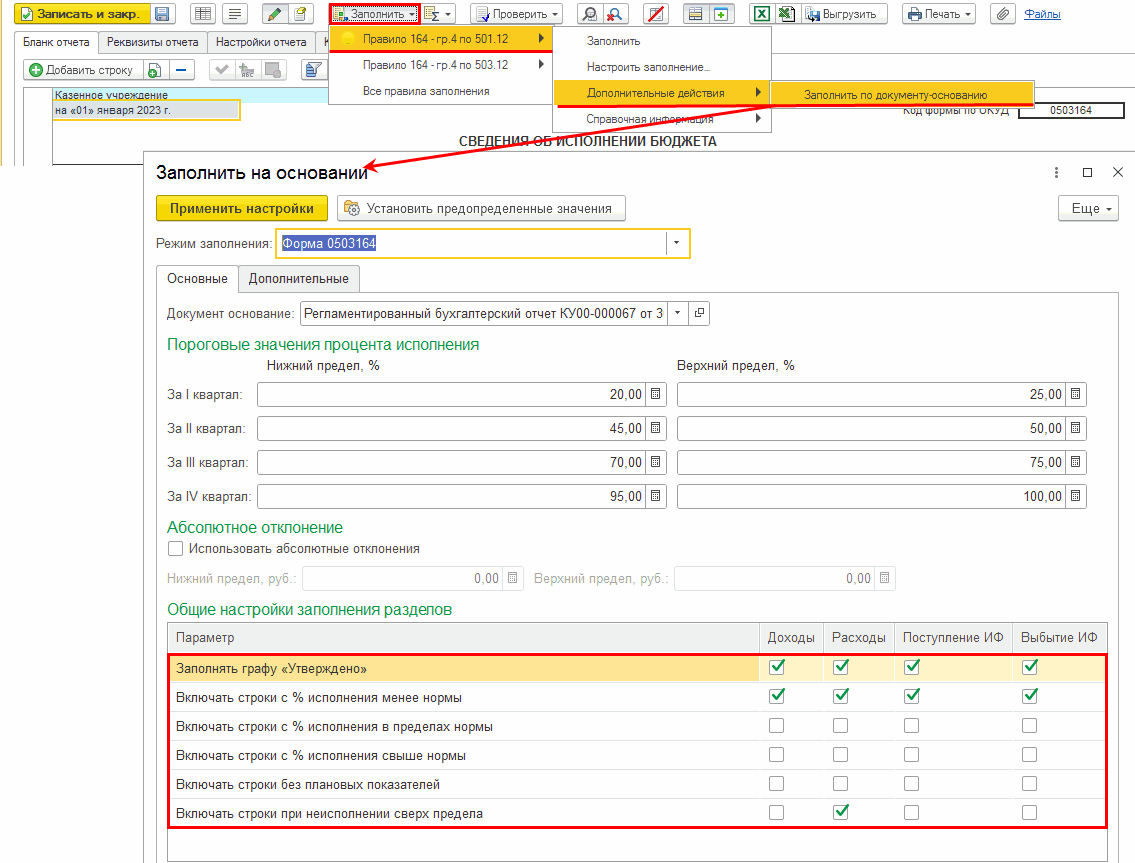Open calculator for IV квартал upper limit

1075,496
